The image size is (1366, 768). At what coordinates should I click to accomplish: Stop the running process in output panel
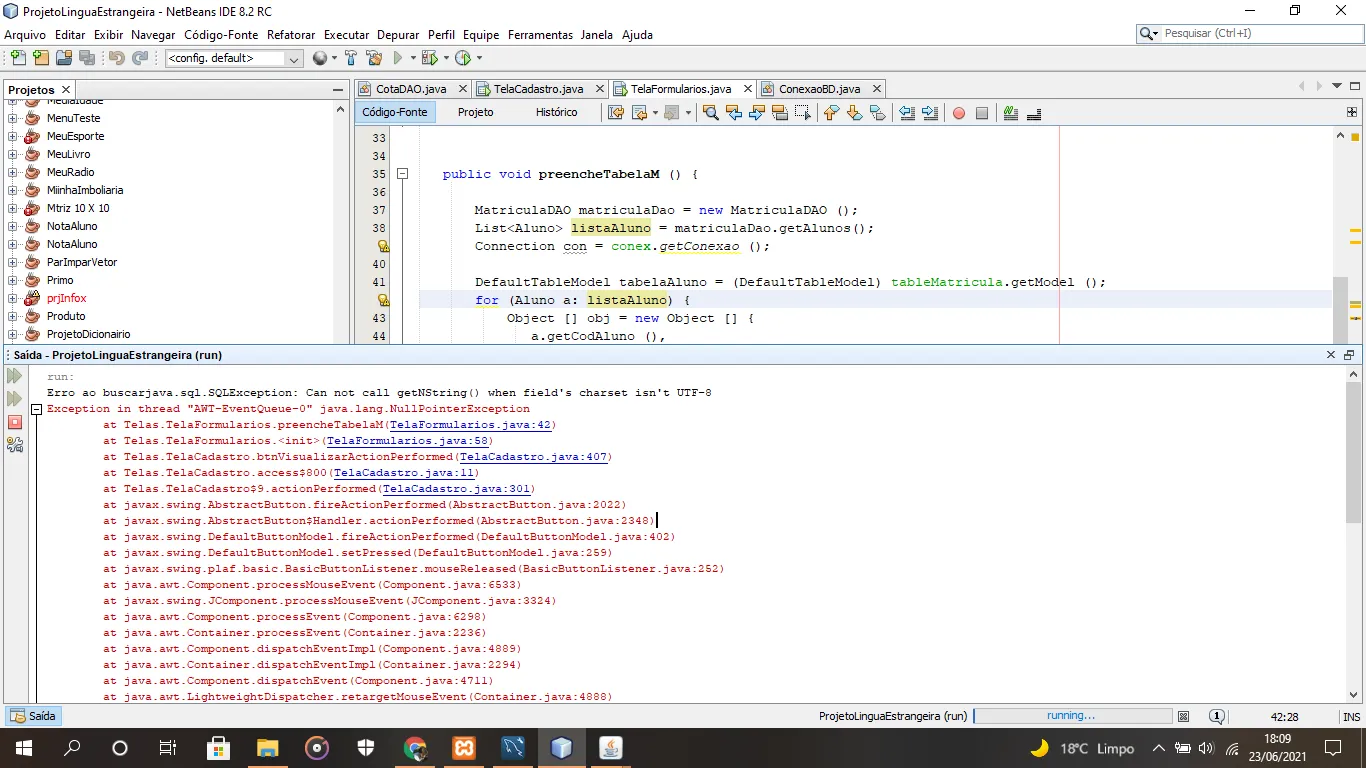pyautogui.click(x=14, y=422)
